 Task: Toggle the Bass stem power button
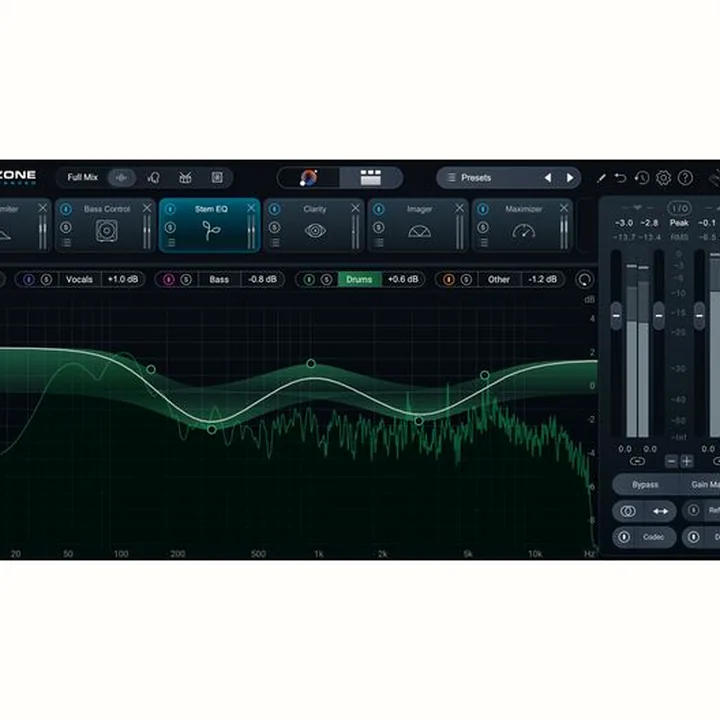pyautogui.click(x=169, y=279)
